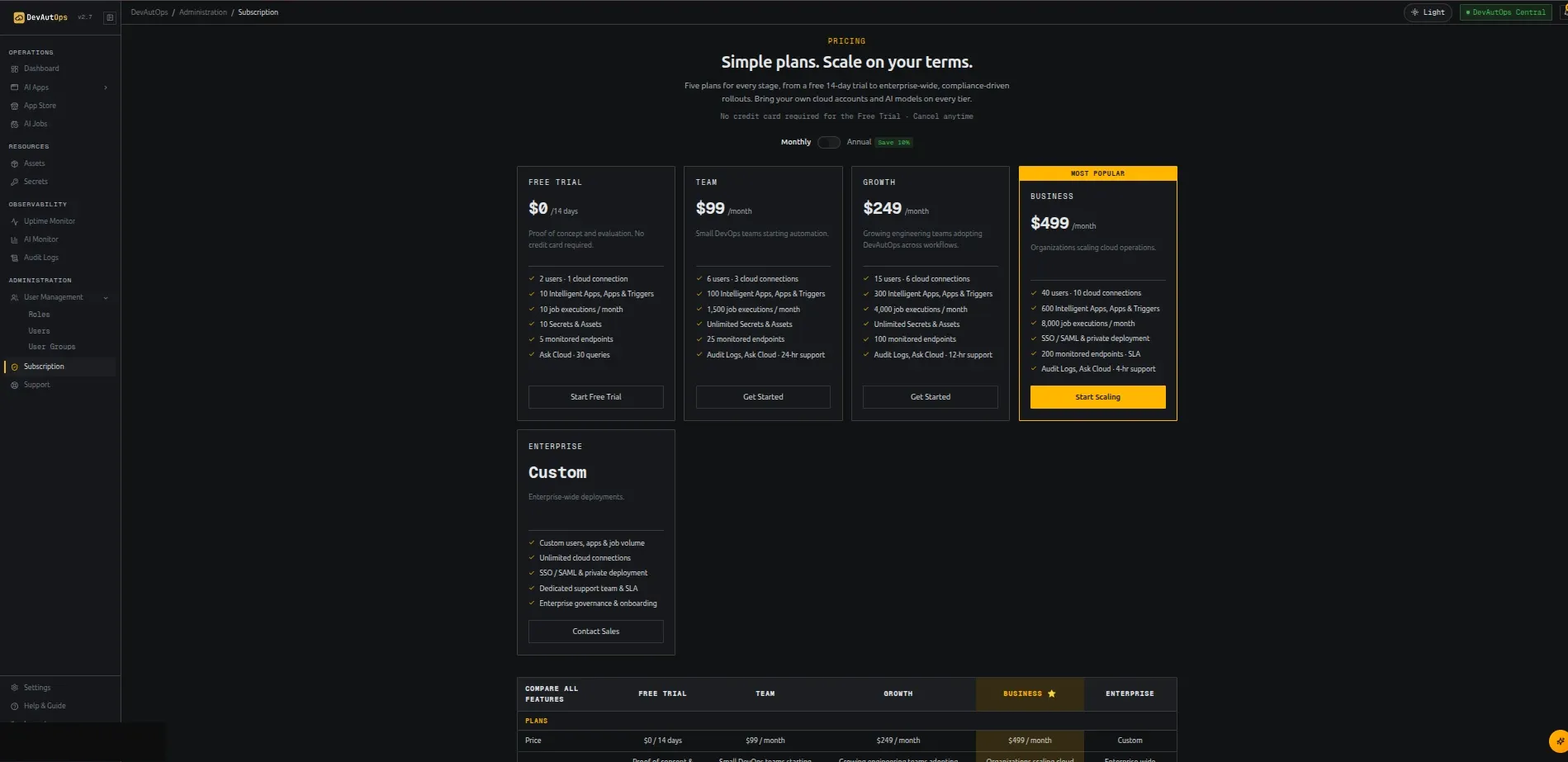The image size is (1568, 762).
Task: Click Start Free Trial button
Action: click(x=595, y=397)
